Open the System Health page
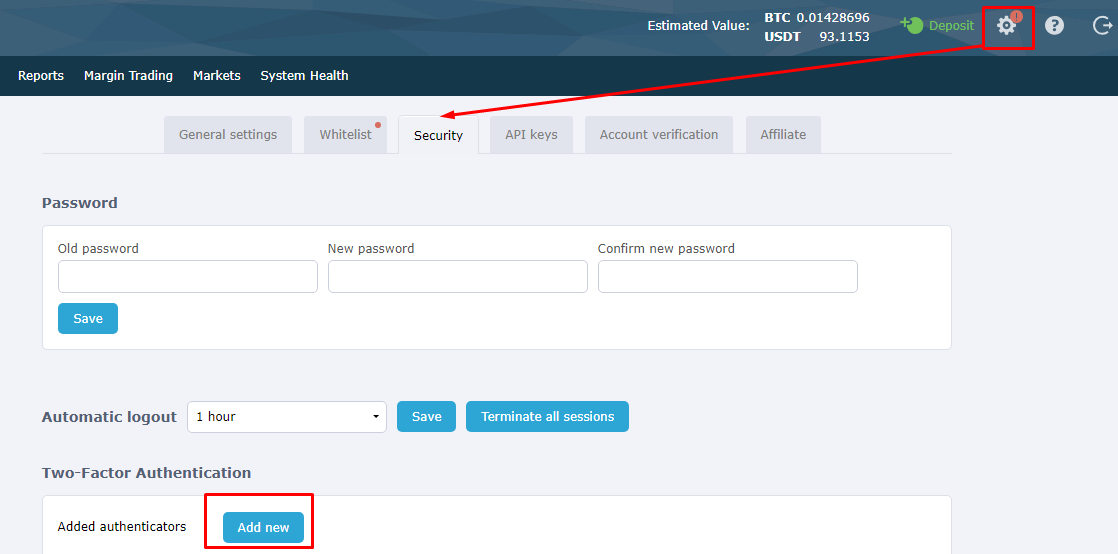The image size is (1118, 554). click(304, 76)
